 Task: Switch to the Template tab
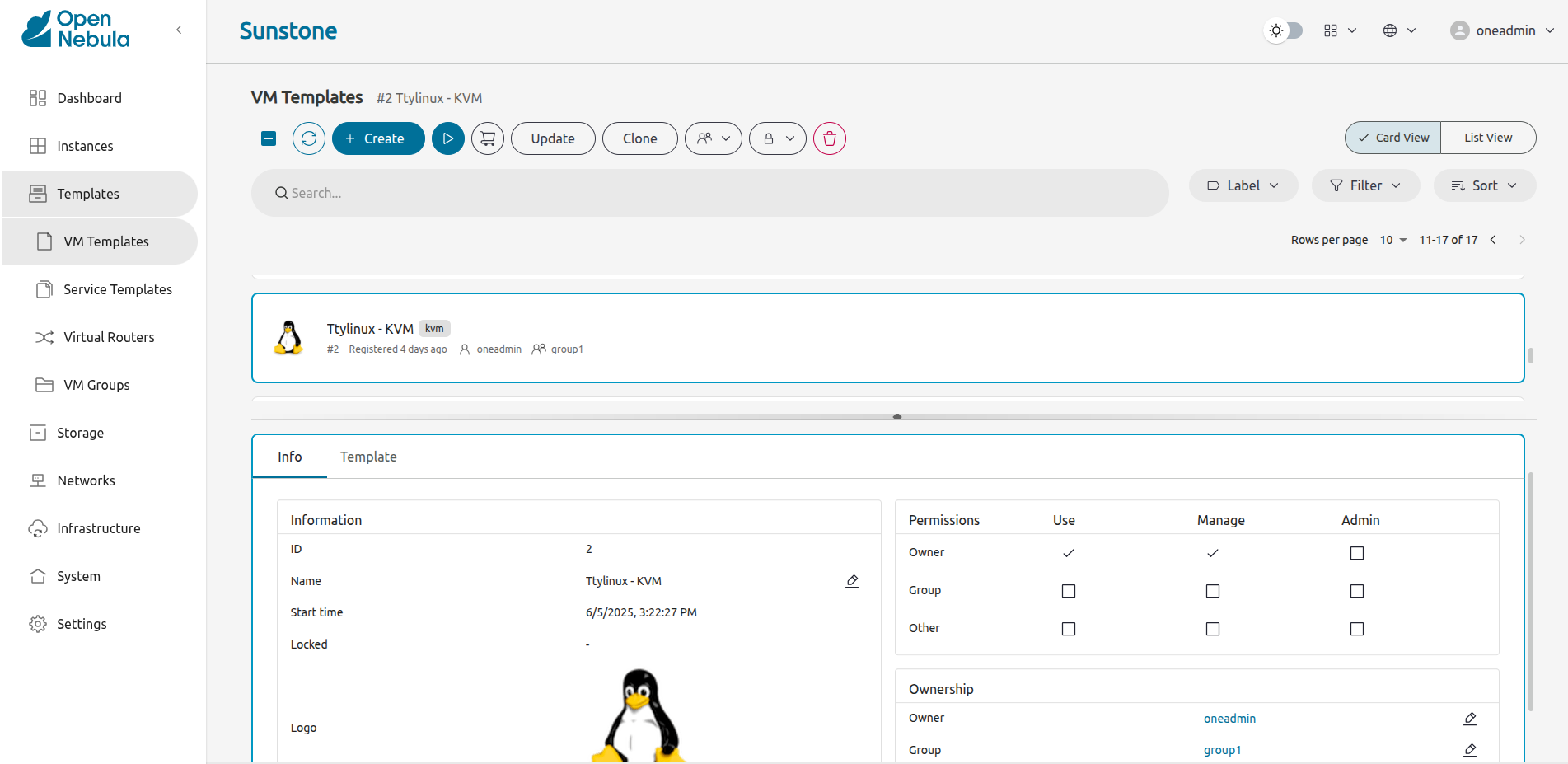(x=368, y=456)
